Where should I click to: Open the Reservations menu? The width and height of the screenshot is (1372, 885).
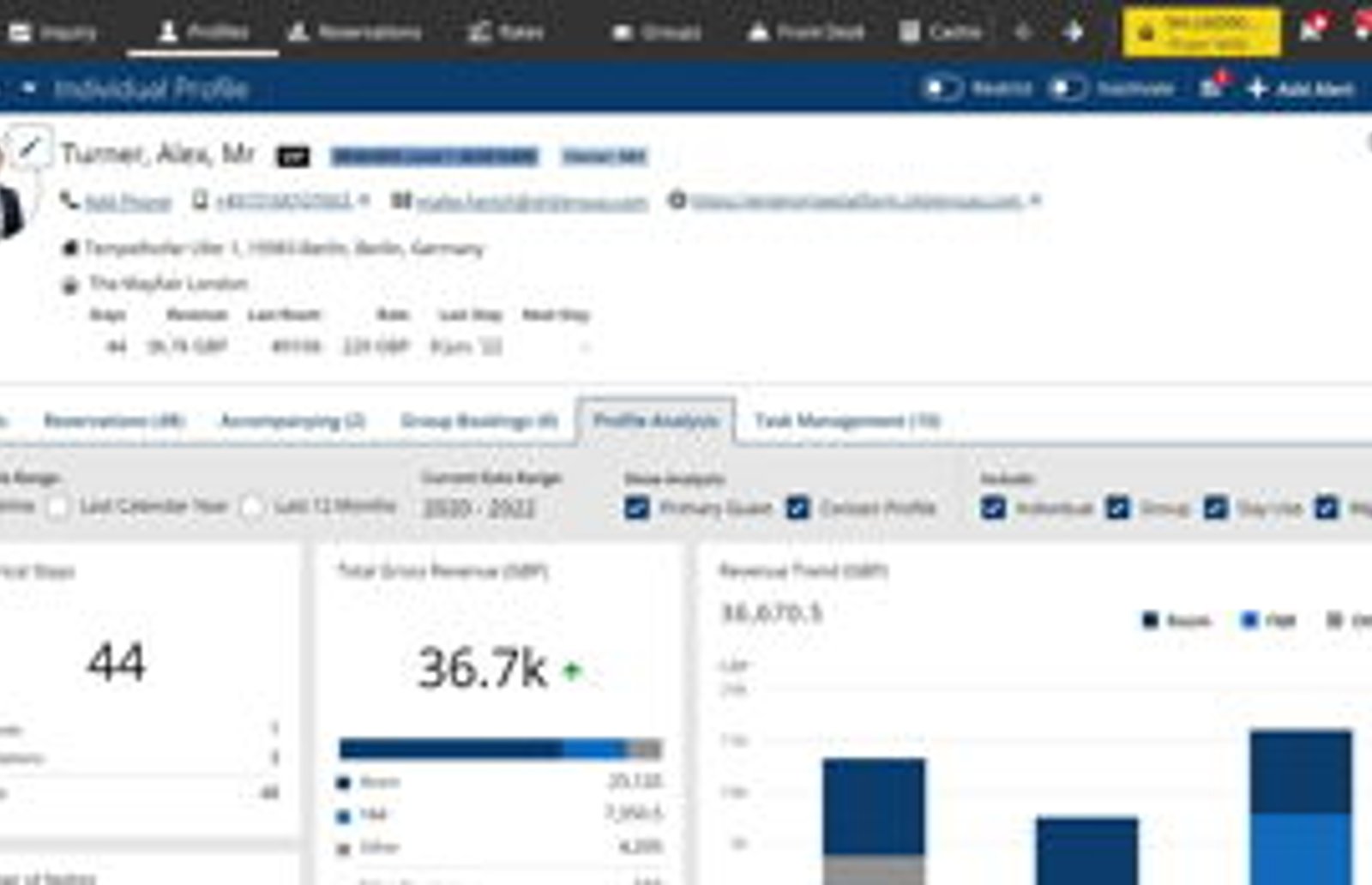click(x=354, y=33)
